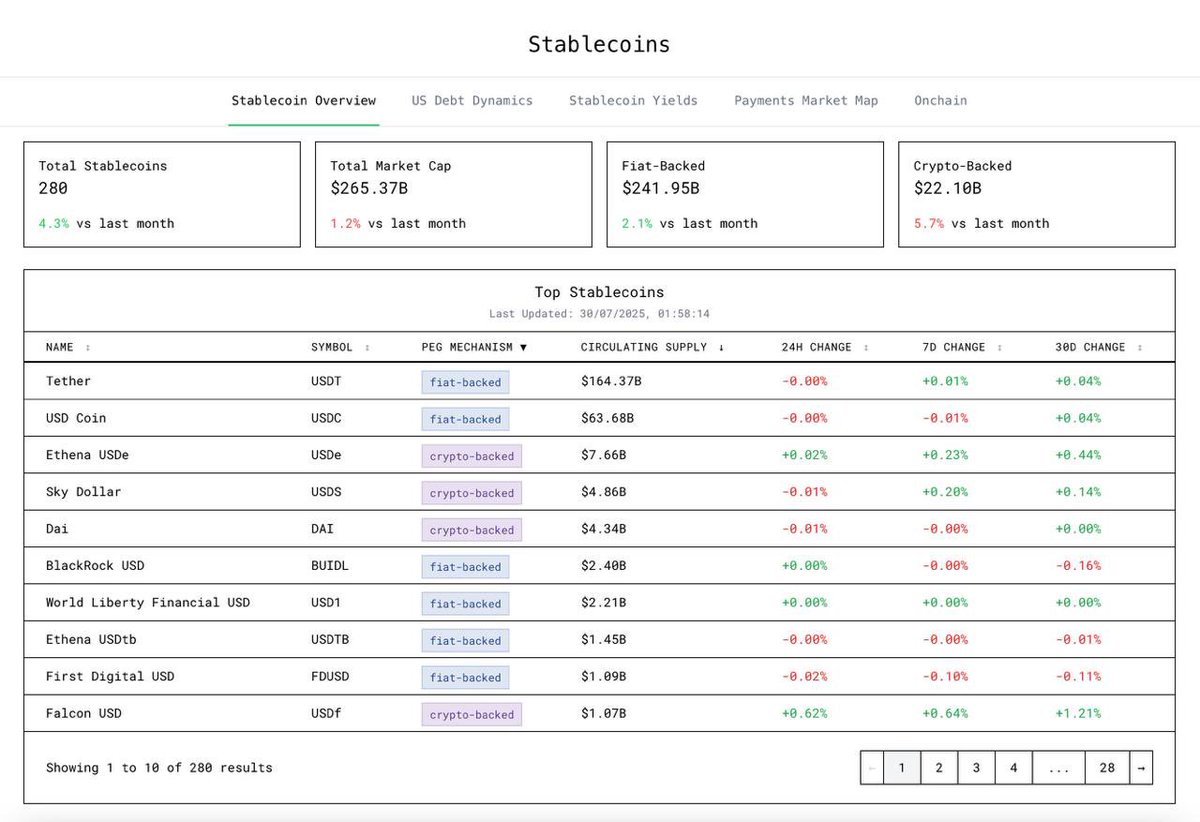The height and width of the screenshot is (822, 1200).
Task: Switch to the Stablecoin Overview tab
Action: tap(304, 100)
